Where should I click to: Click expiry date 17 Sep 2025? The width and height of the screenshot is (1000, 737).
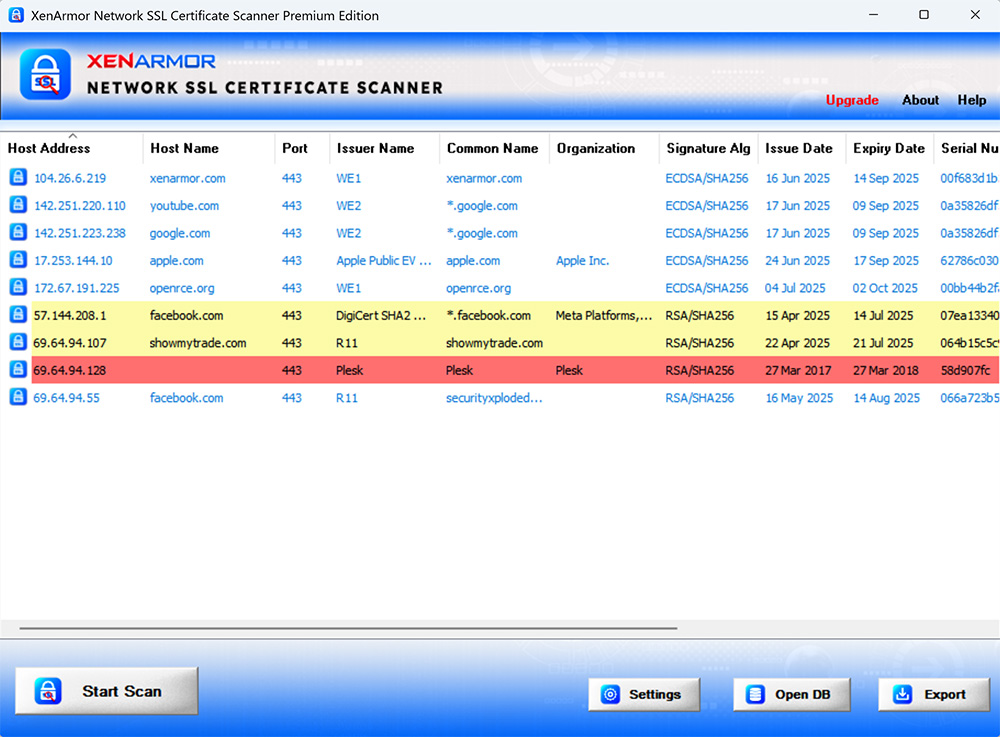(886, 261)
